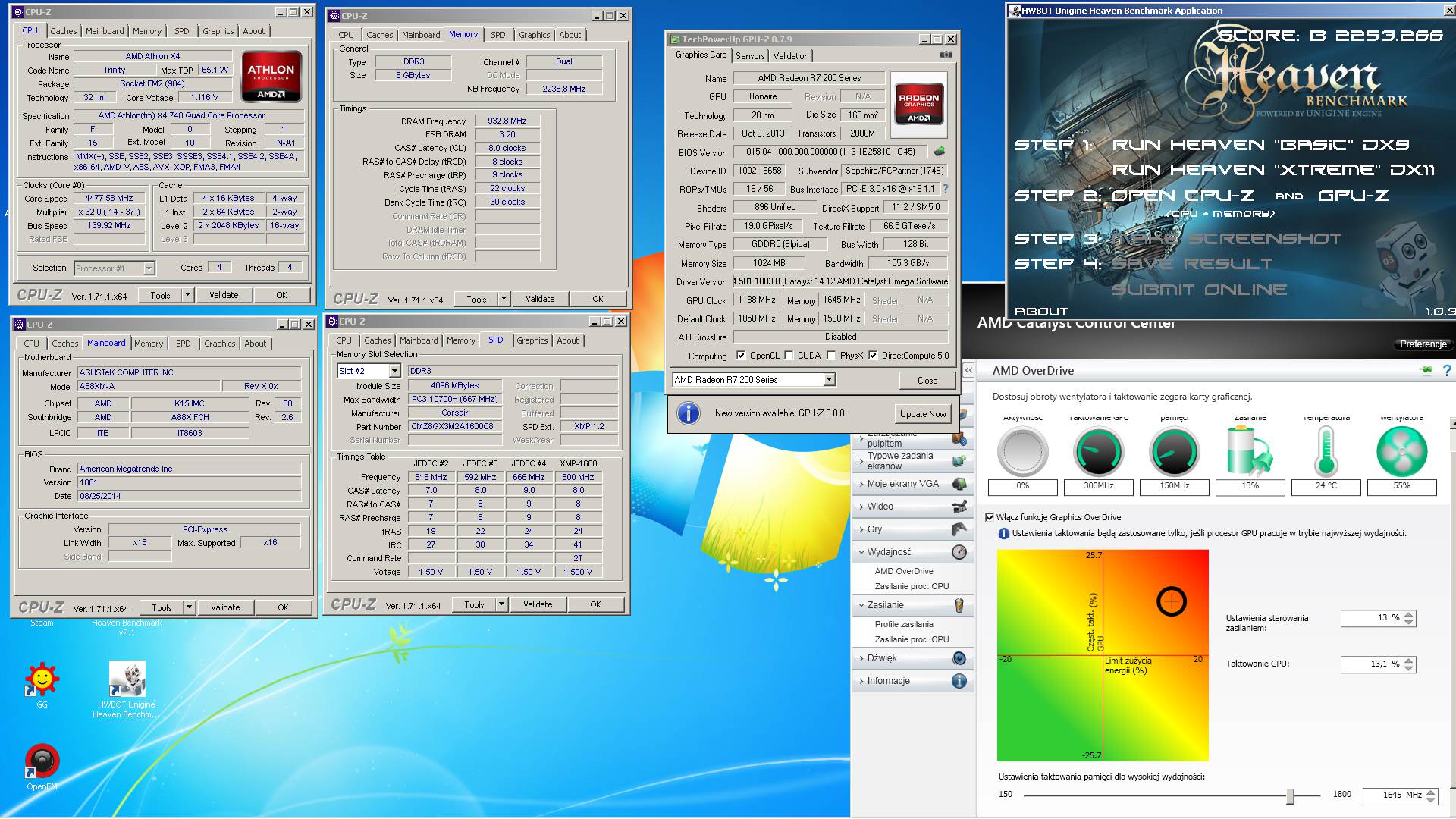This screenshot has height=819, width=1456.
Task: Collapse the Wydajność section
Action: (x=861, y=552)
